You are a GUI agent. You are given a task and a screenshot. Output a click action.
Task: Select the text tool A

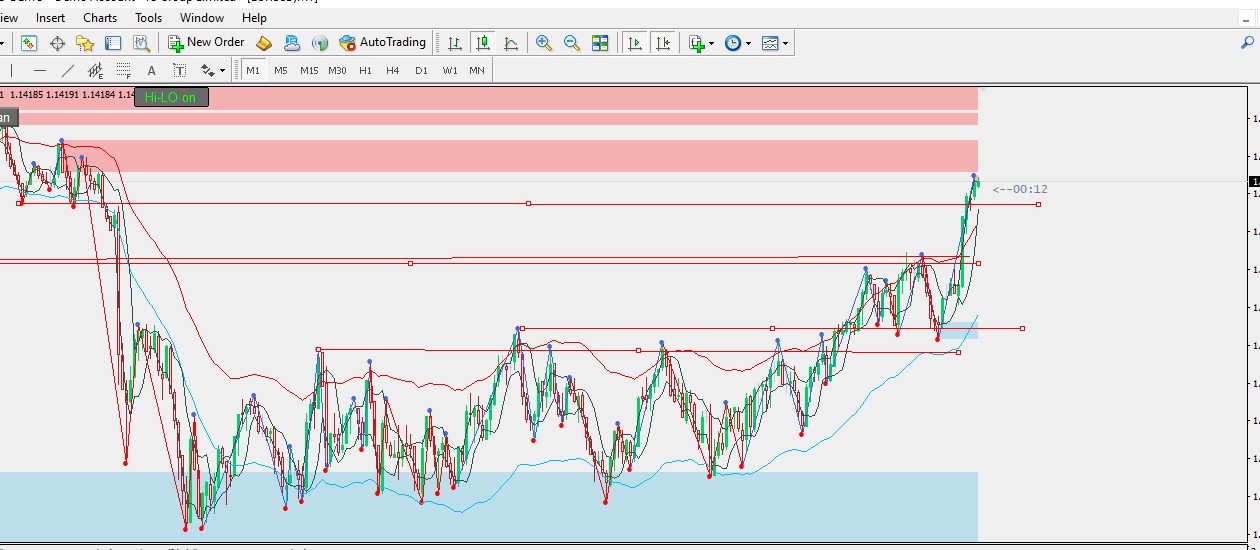[152, 70]
